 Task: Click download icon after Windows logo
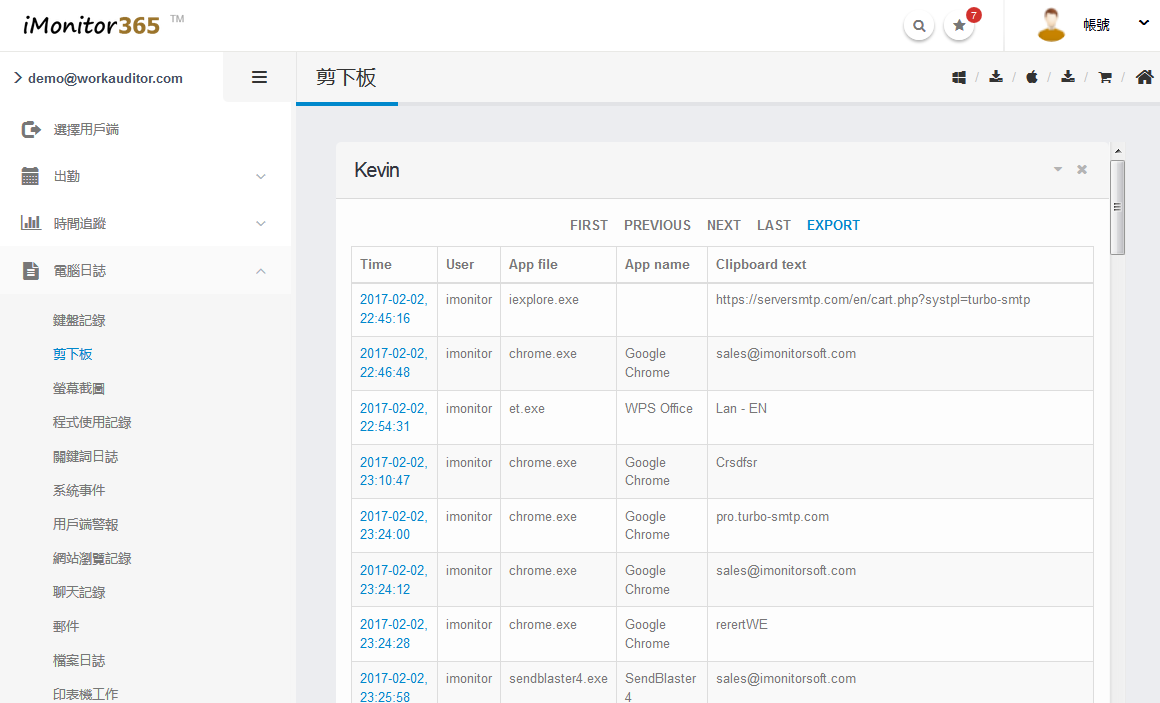[996, 77]
